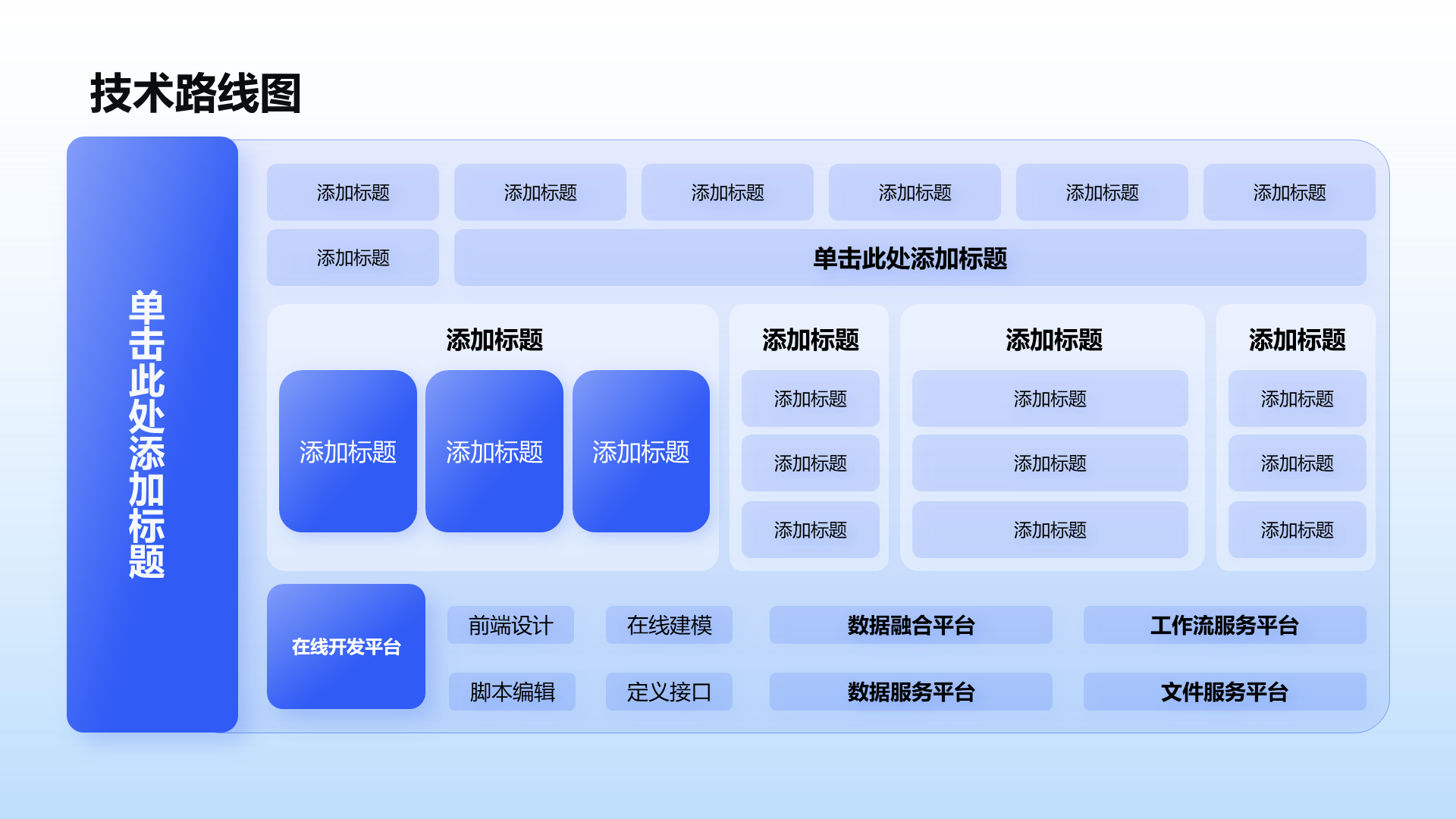Screen dimensions: 1456x819
Task: Select the 工作流服务平台 bar
Action: 1225,625
